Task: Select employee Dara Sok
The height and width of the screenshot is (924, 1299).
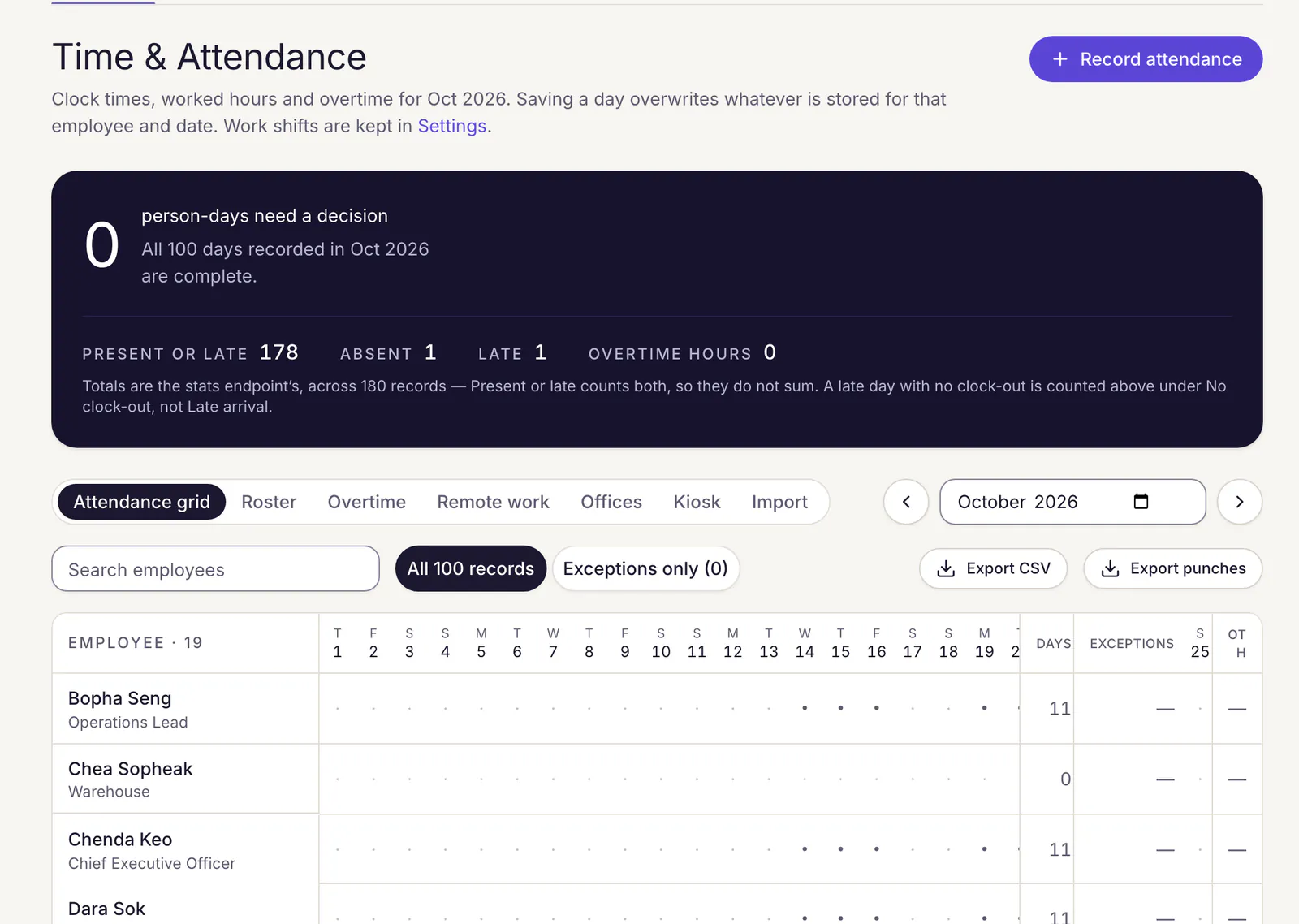Action: pyautogui.click(x=106, y=909)
